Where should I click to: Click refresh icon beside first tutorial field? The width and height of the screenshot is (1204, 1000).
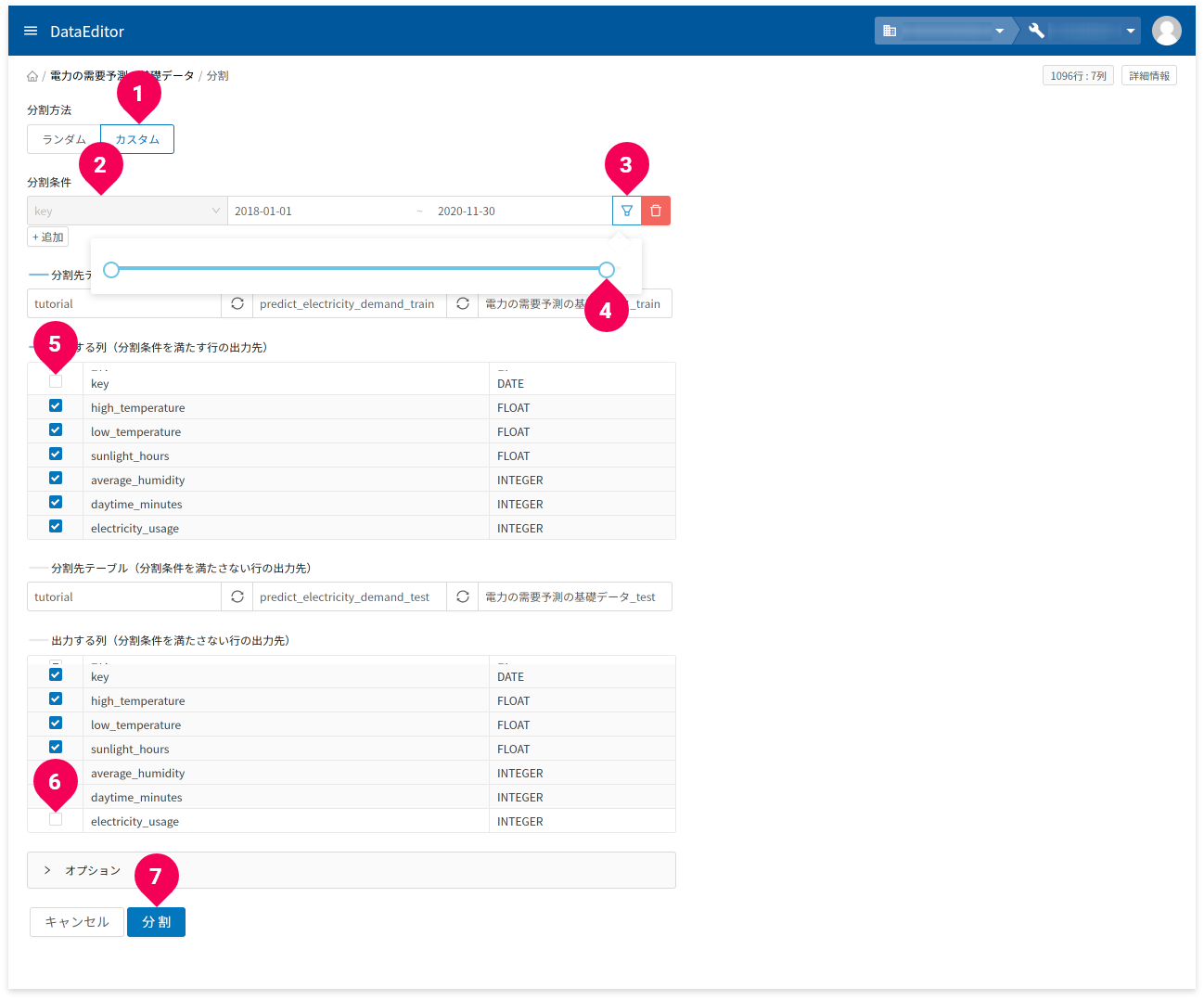pyautogui.click(x=237, y=303)
